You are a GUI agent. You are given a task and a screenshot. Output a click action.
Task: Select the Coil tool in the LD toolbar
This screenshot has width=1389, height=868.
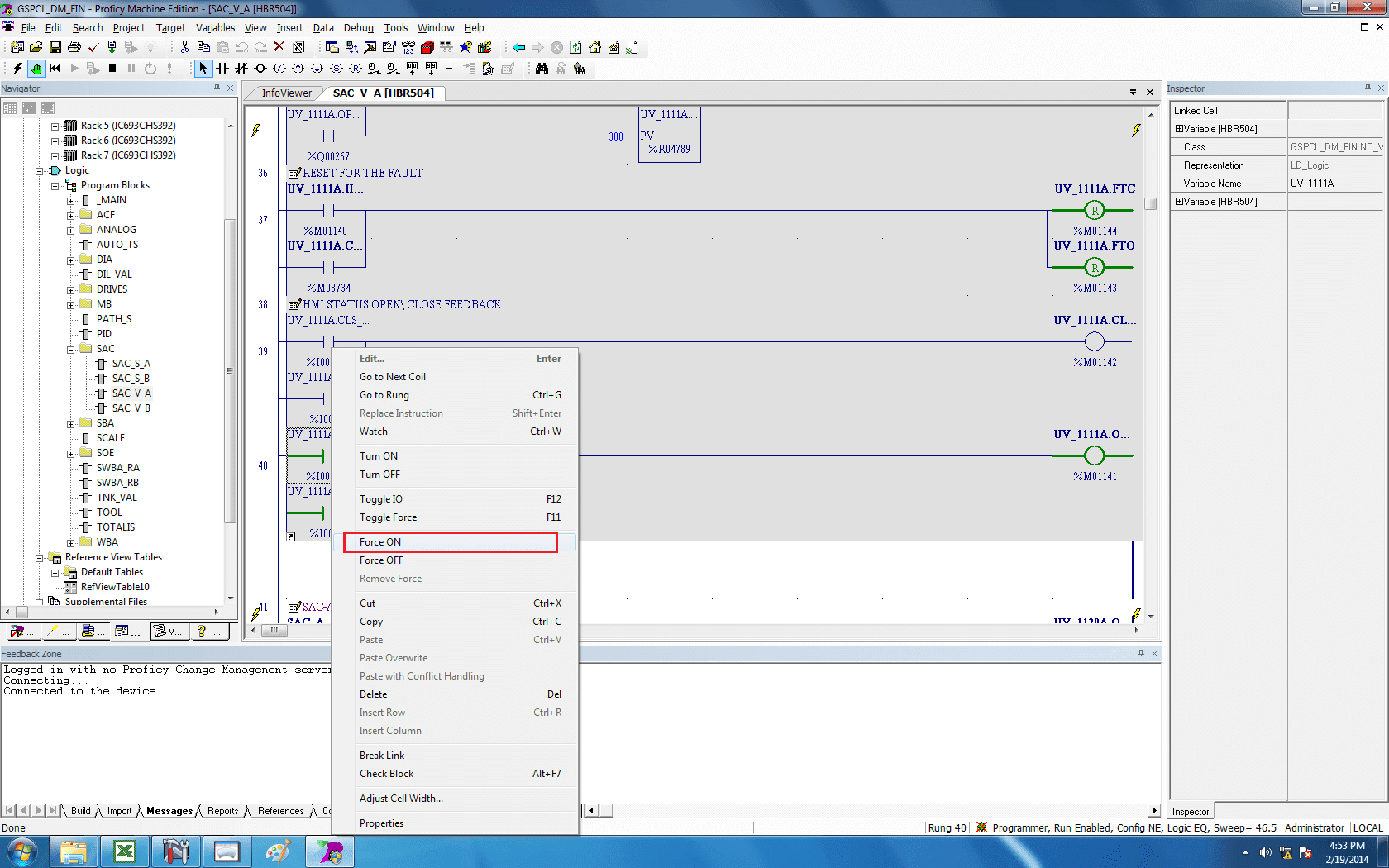point(260,69)
